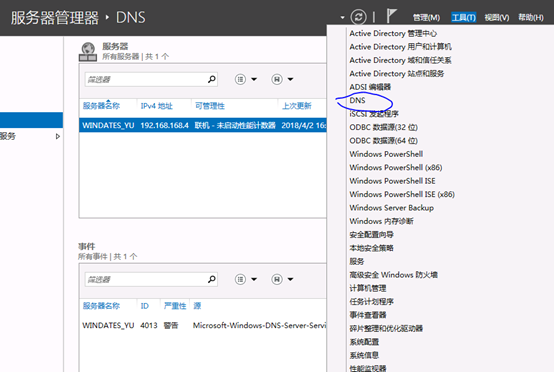The height and width of the screenshot is (372, 554).
Task: Open the notifications flag icon
Action: pyautogui.click(x=391, y=16)
